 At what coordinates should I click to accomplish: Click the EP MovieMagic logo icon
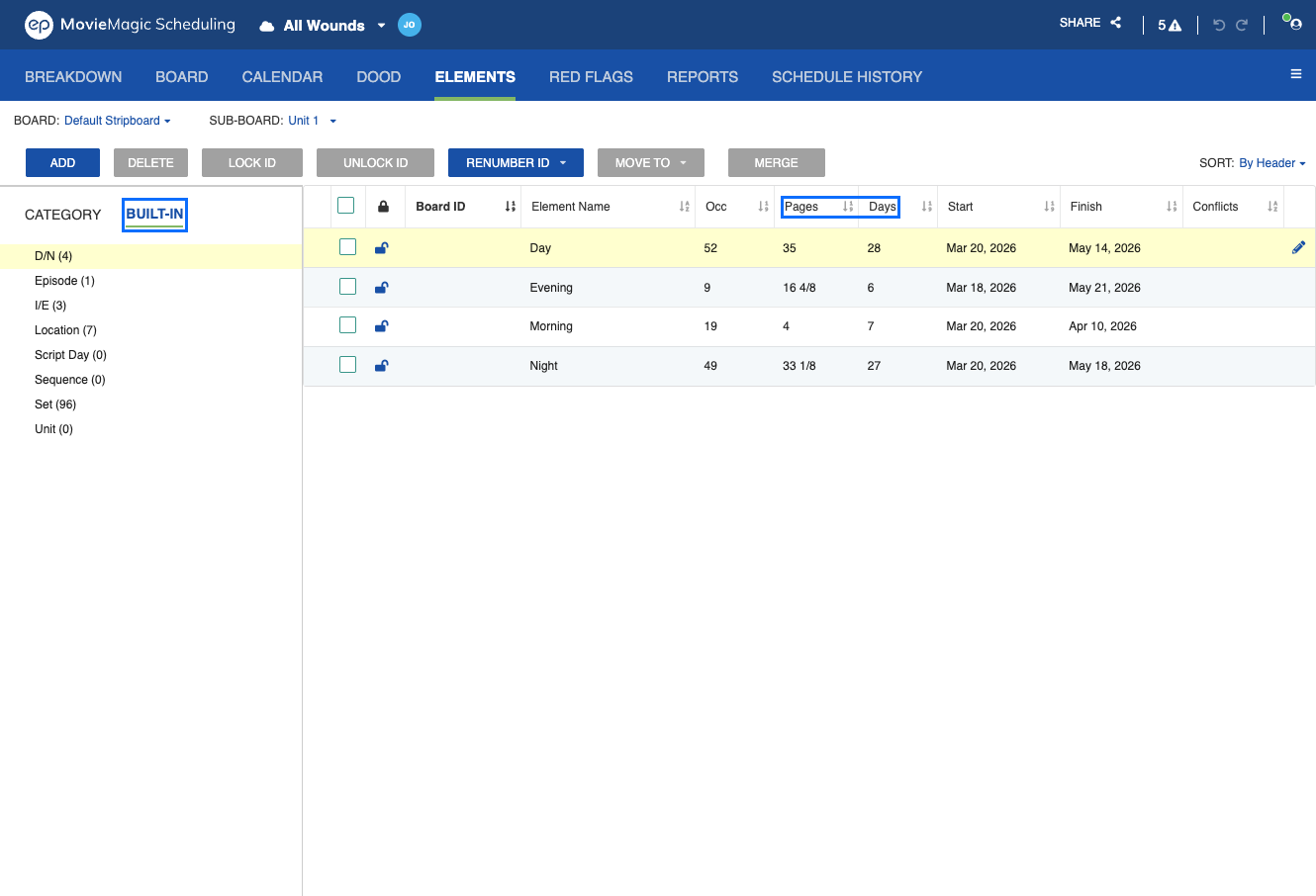(x=39, y=25)
